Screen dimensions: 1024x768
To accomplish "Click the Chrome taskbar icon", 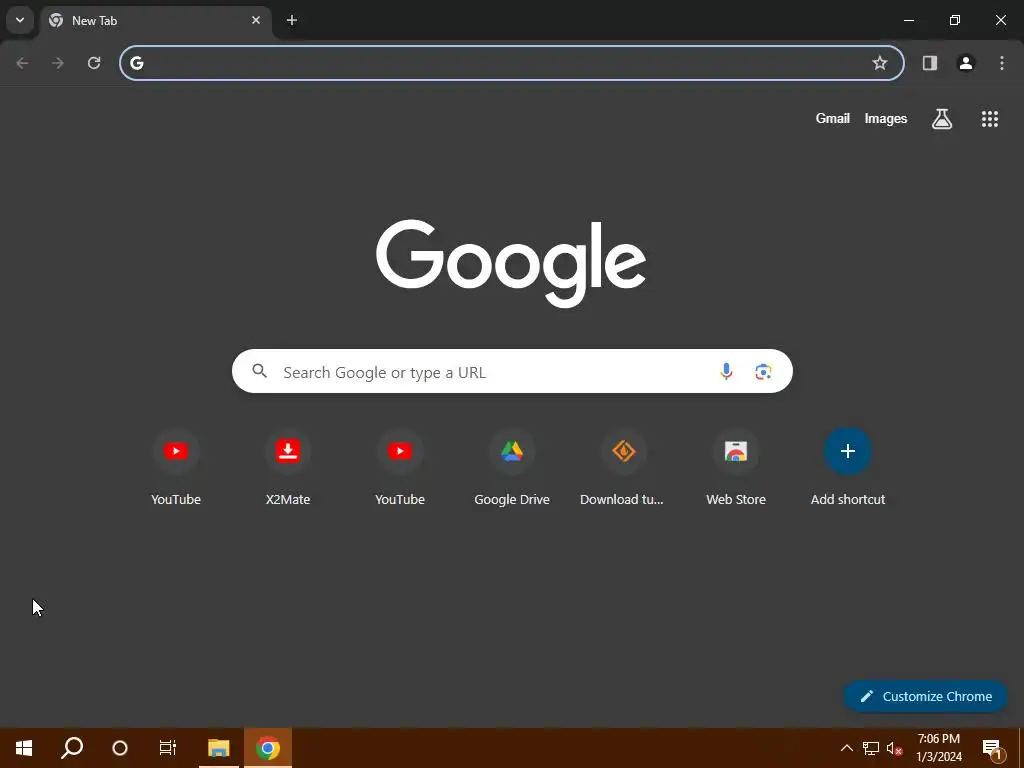I will click(x=268, y=748).
